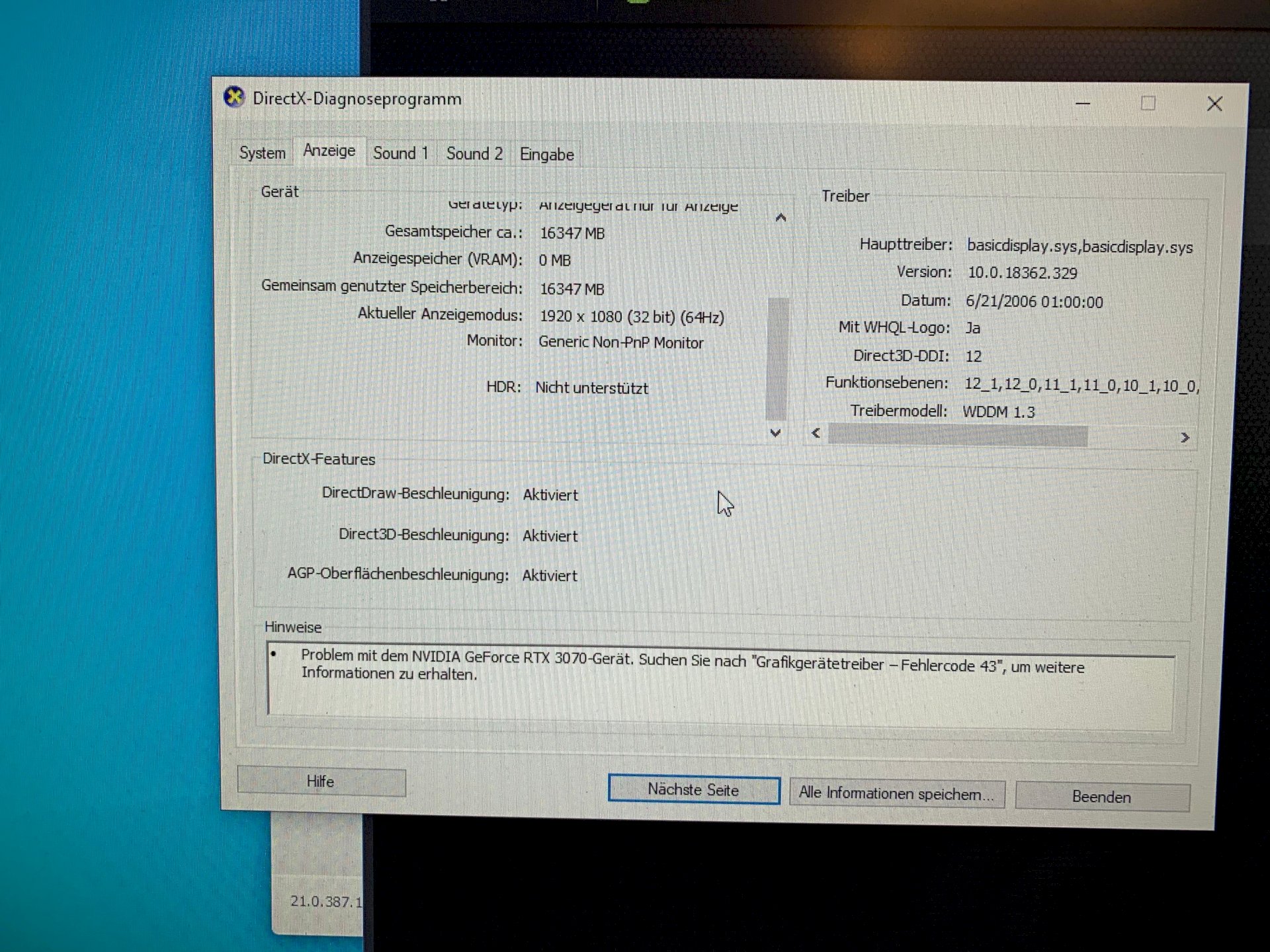Open the Eingabe tab
The image size is (1270, 952).
pos(546,155)
